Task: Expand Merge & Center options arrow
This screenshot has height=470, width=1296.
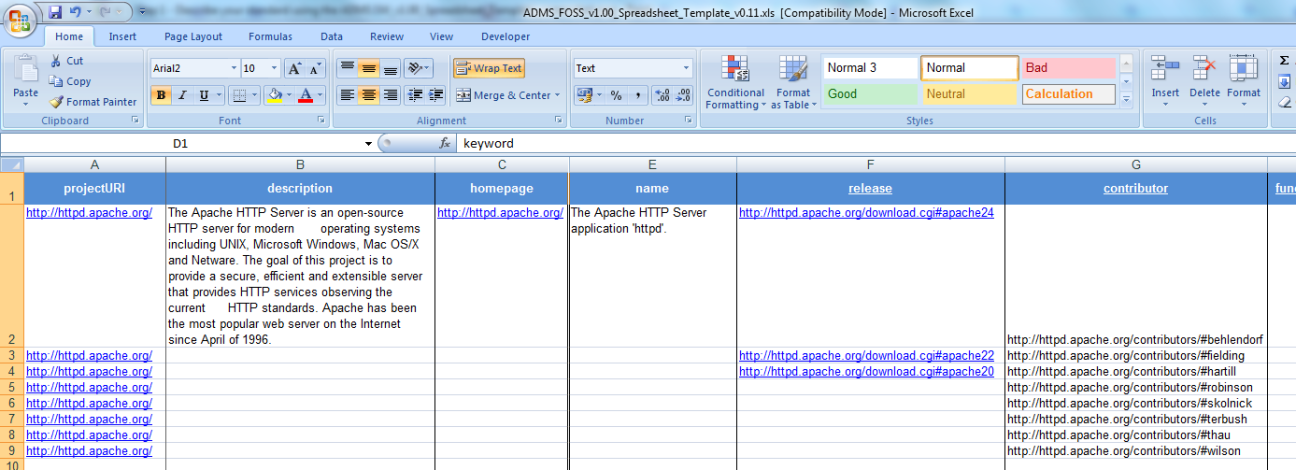Action: [558, 96]
